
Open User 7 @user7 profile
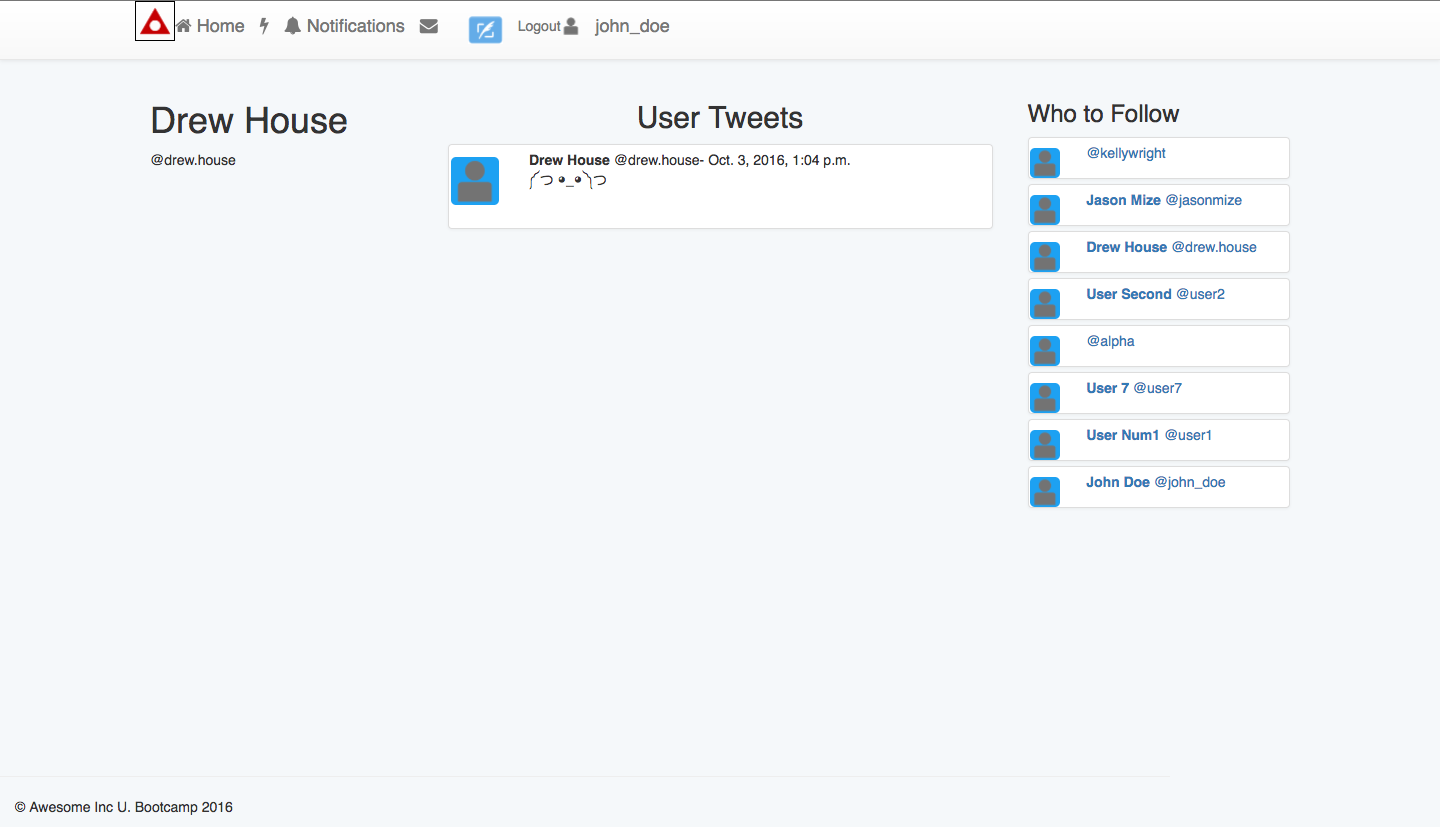1134,388
